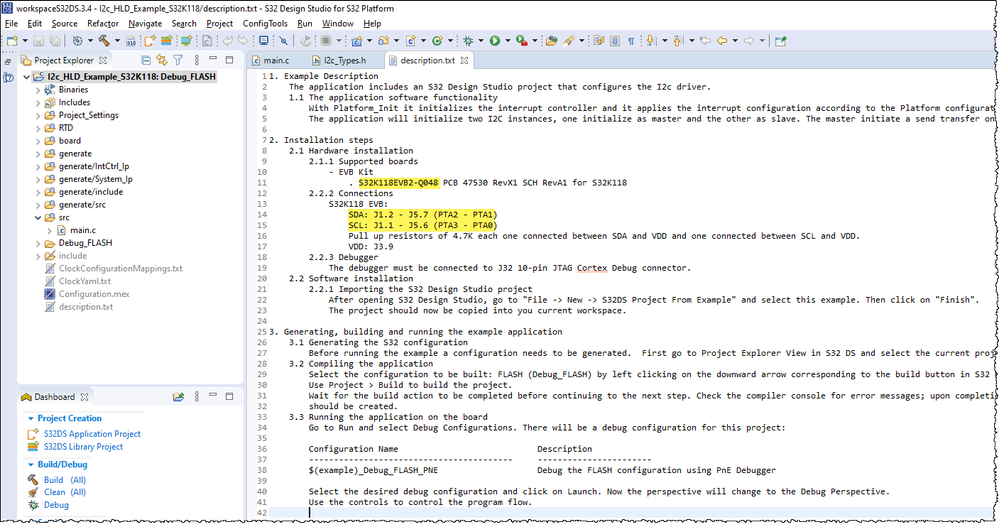Close the description.txt editor tab
The height and width of the screenshot is (525, 999).
pyautogui.click(x=464, y=61)
